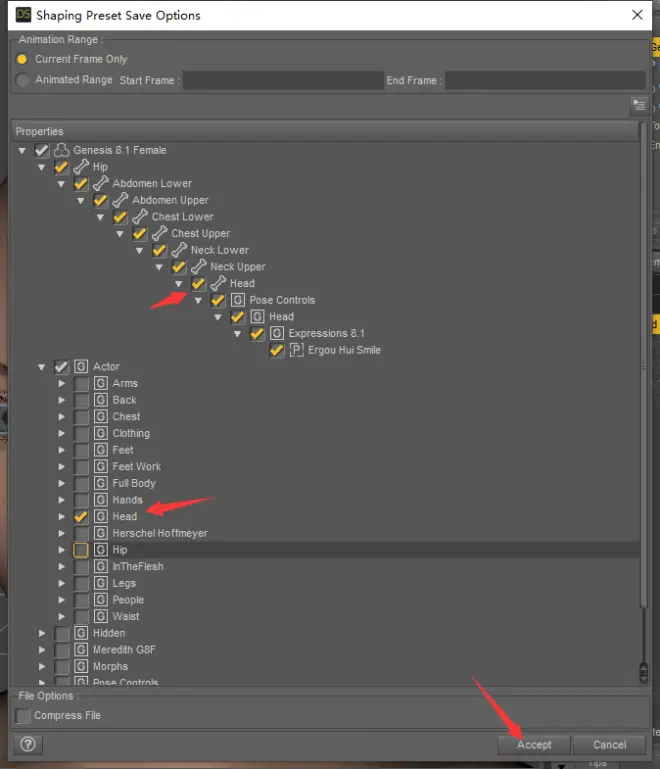Collapse the Neck Upper bone node
The width and height of the screenshot is (660, 769).
click(x=159, y=267)
